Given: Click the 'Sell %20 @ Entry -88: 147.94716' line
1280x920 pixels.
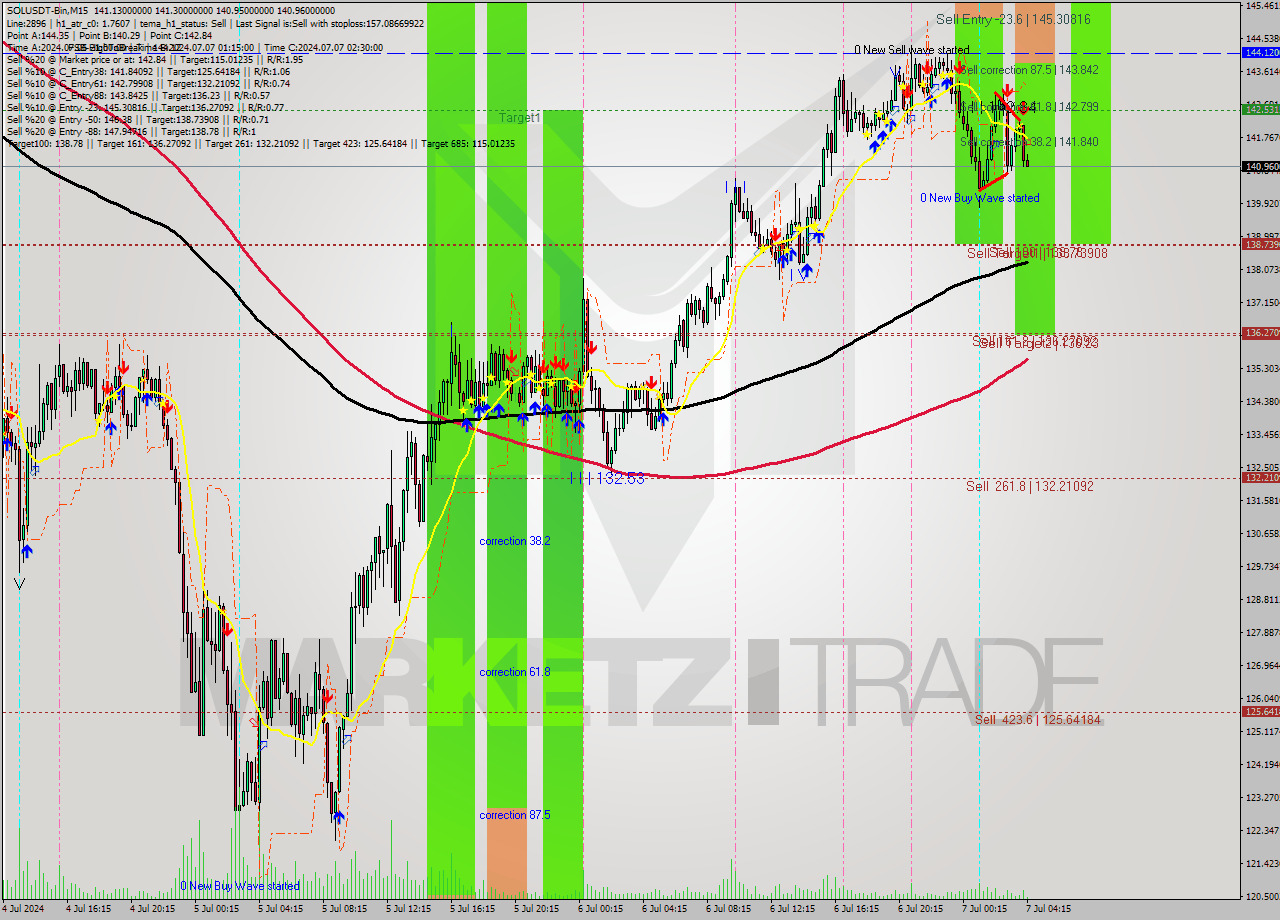Looking at the screenshot, I should click(x=130, y=131).
